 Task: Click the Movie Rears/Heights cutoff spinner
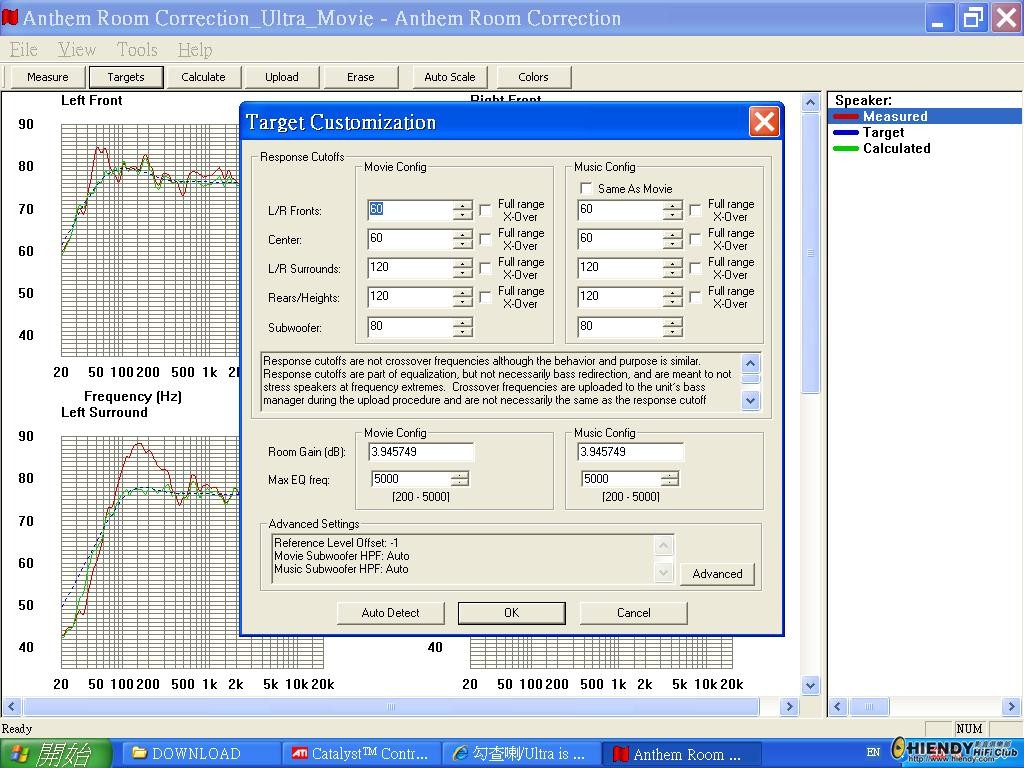pyautogui.click(x=462, y=297)
